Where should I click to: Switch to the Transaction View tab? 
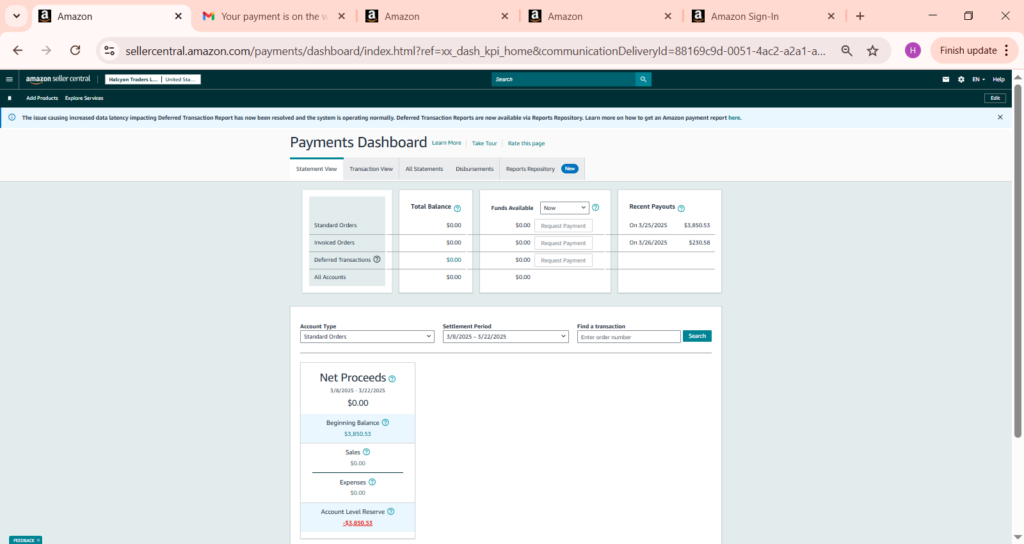(x=371, y=169)
